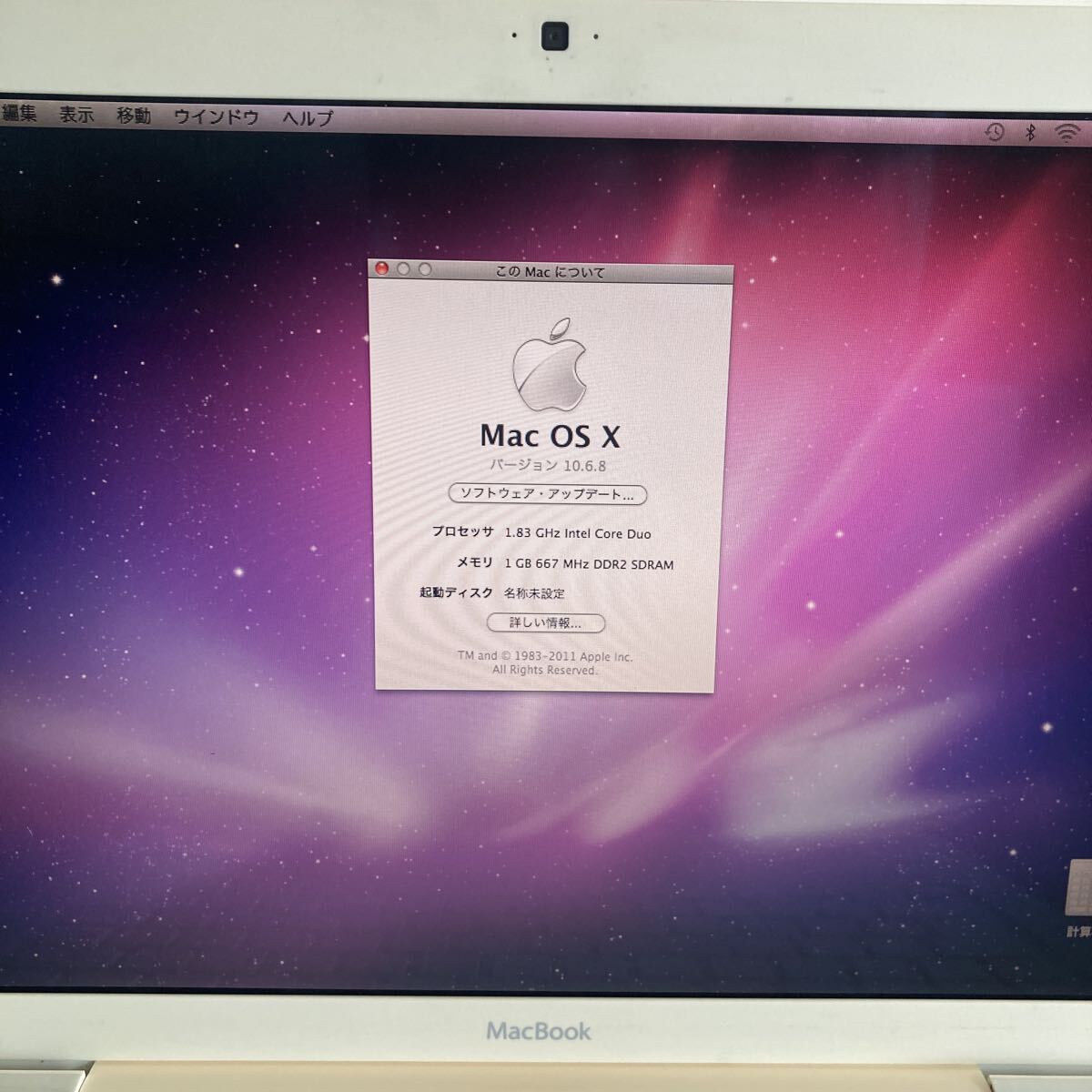
Task: Open the 移動 menu
Action: tap(134, 116)
